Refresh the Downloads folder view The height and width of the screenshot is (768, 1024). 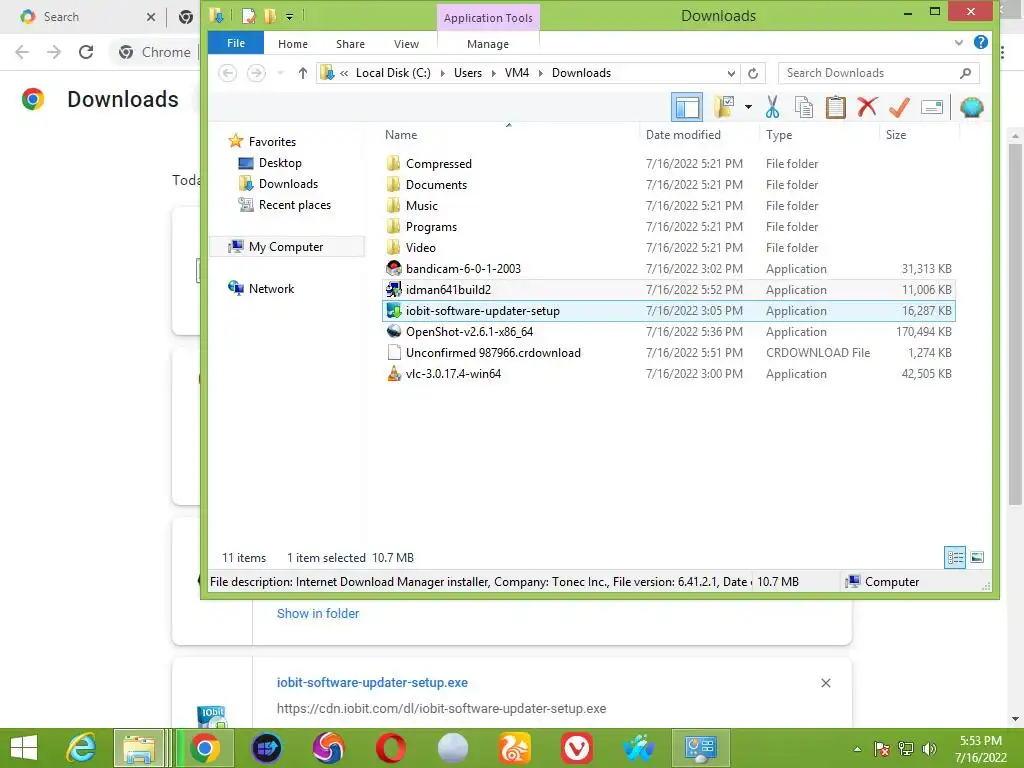753,73
